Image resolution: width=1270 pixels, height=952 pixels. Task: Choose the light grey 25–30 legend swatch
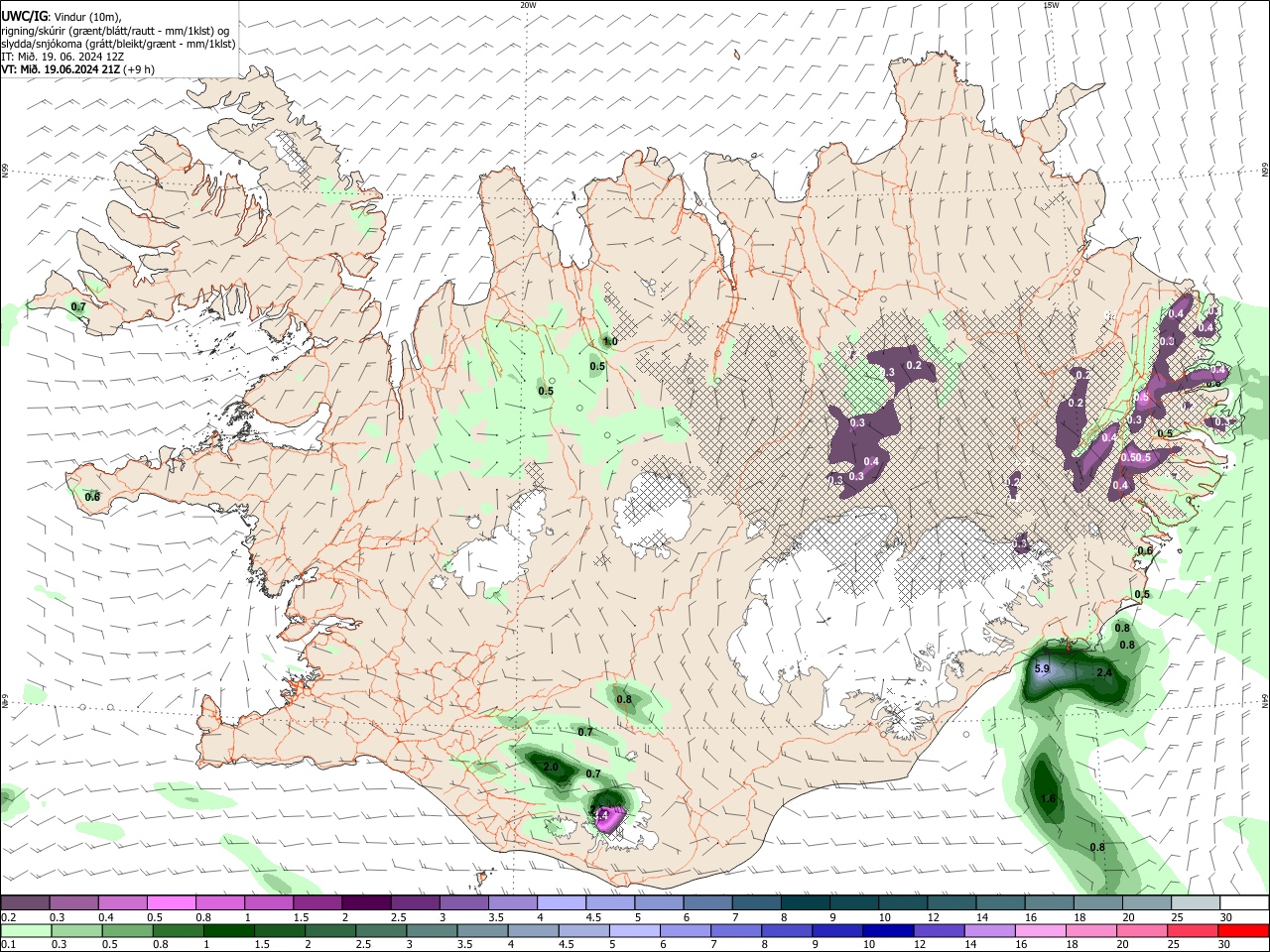(x=1196, y=902)
